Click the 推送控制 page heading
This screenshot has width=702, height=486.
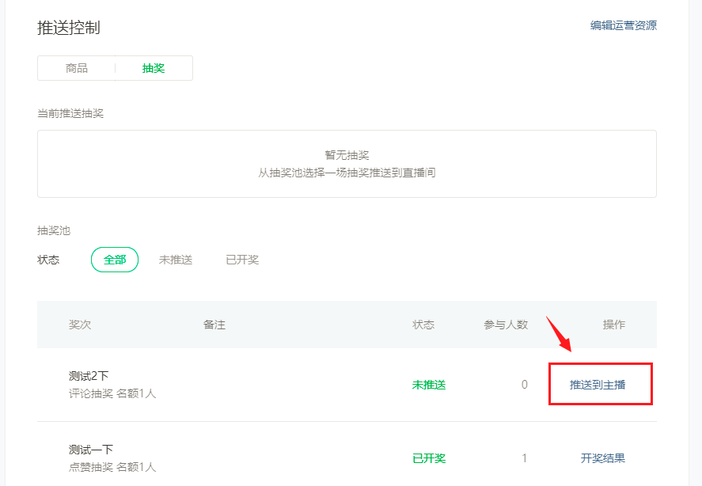pyautogui.click(x=69, y=28)
